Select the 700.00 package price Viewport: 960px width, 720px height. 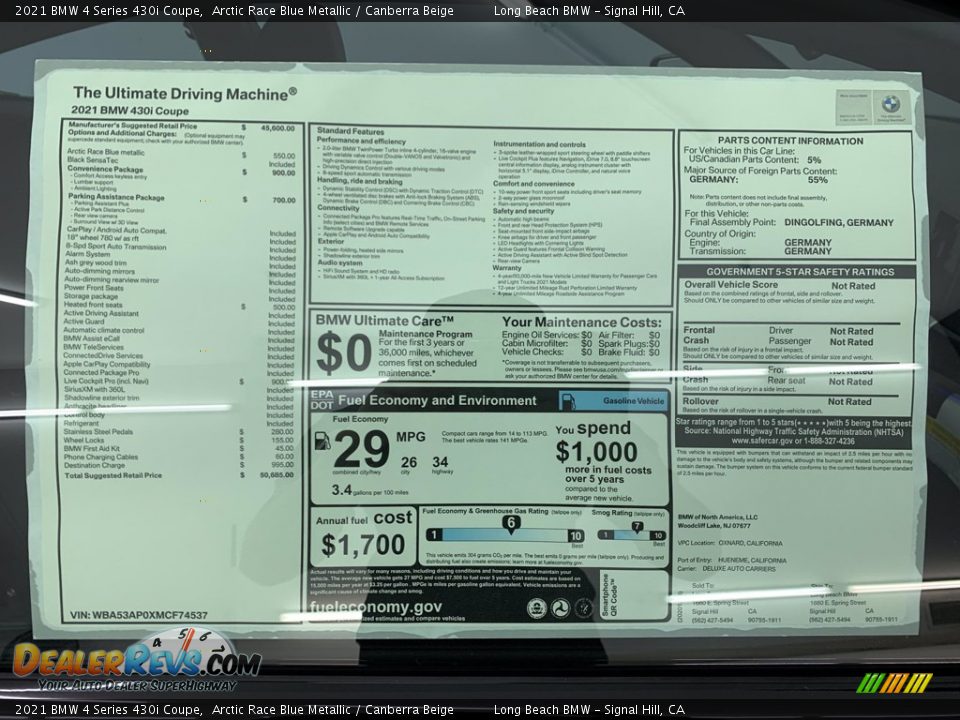click(x=284, y=200)
